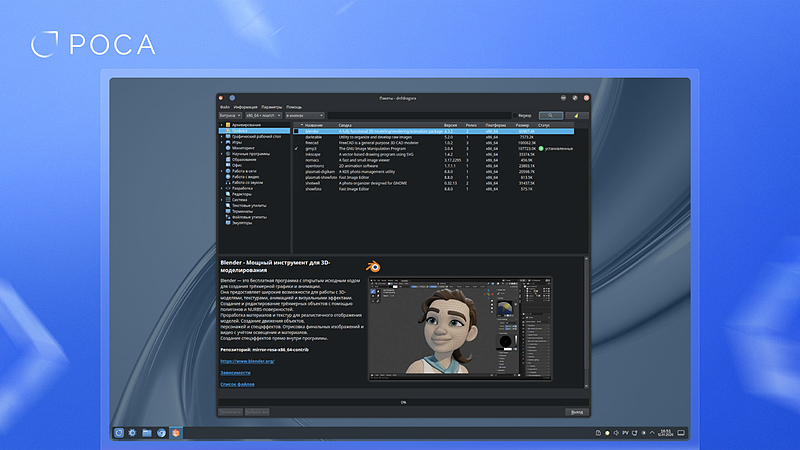Open the https://www.blender.org/ link
The width and height of the screenshot is (800, 450).
click(247, 361)
